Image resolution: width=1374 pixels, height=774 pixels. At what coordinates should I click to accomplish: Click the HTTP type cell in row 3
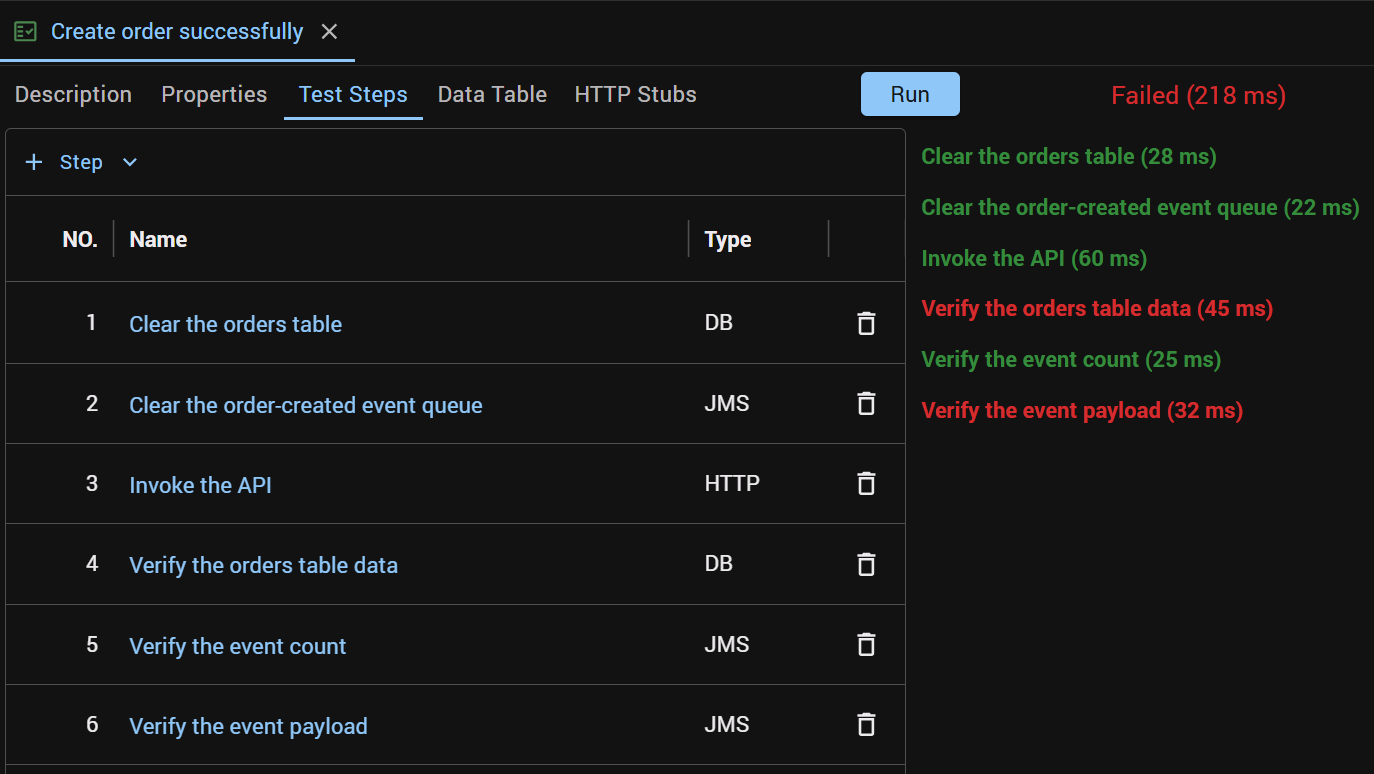click(x=732, y=484)
